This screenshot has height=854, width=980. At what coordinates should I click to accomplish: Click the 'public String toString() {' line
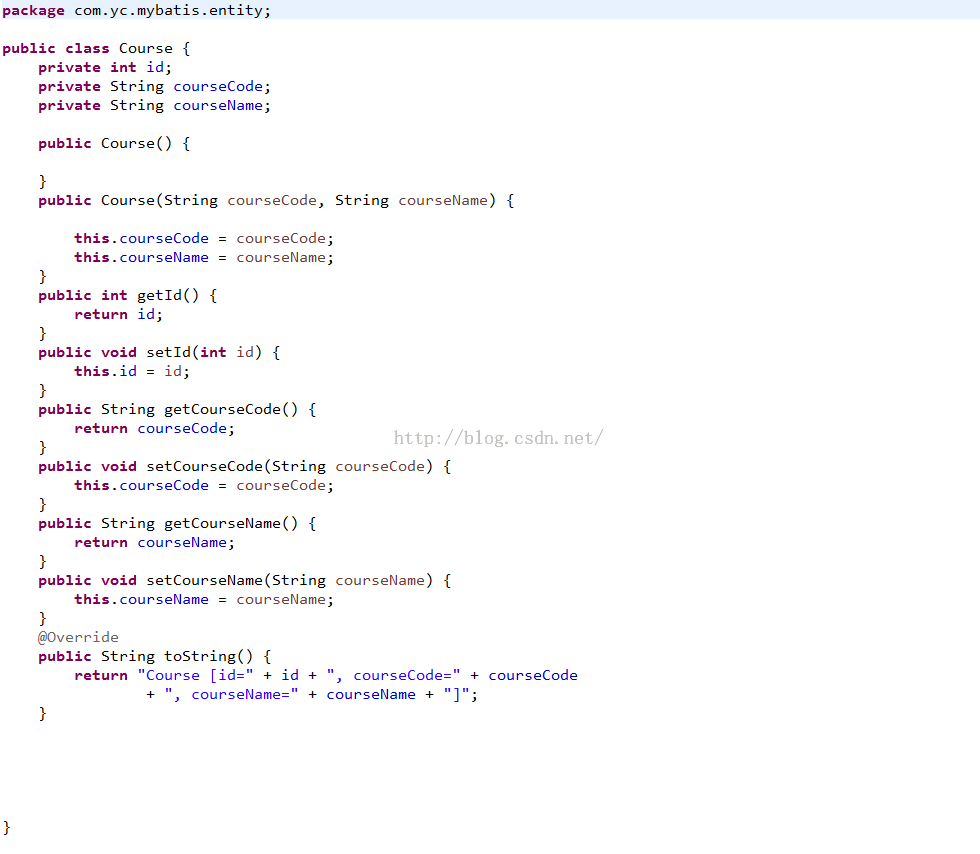[x=154, y=656]
